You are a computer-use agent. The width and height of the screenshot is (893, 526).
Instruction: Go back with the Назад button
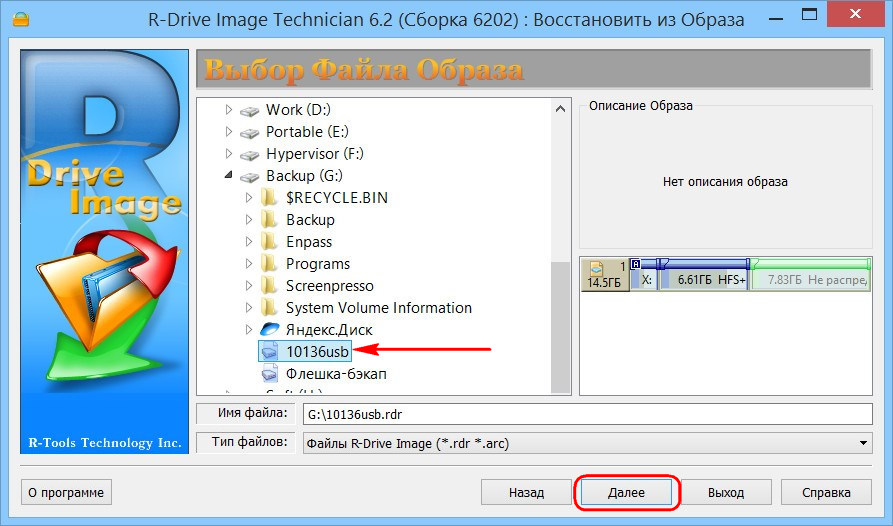coord(526,492)
